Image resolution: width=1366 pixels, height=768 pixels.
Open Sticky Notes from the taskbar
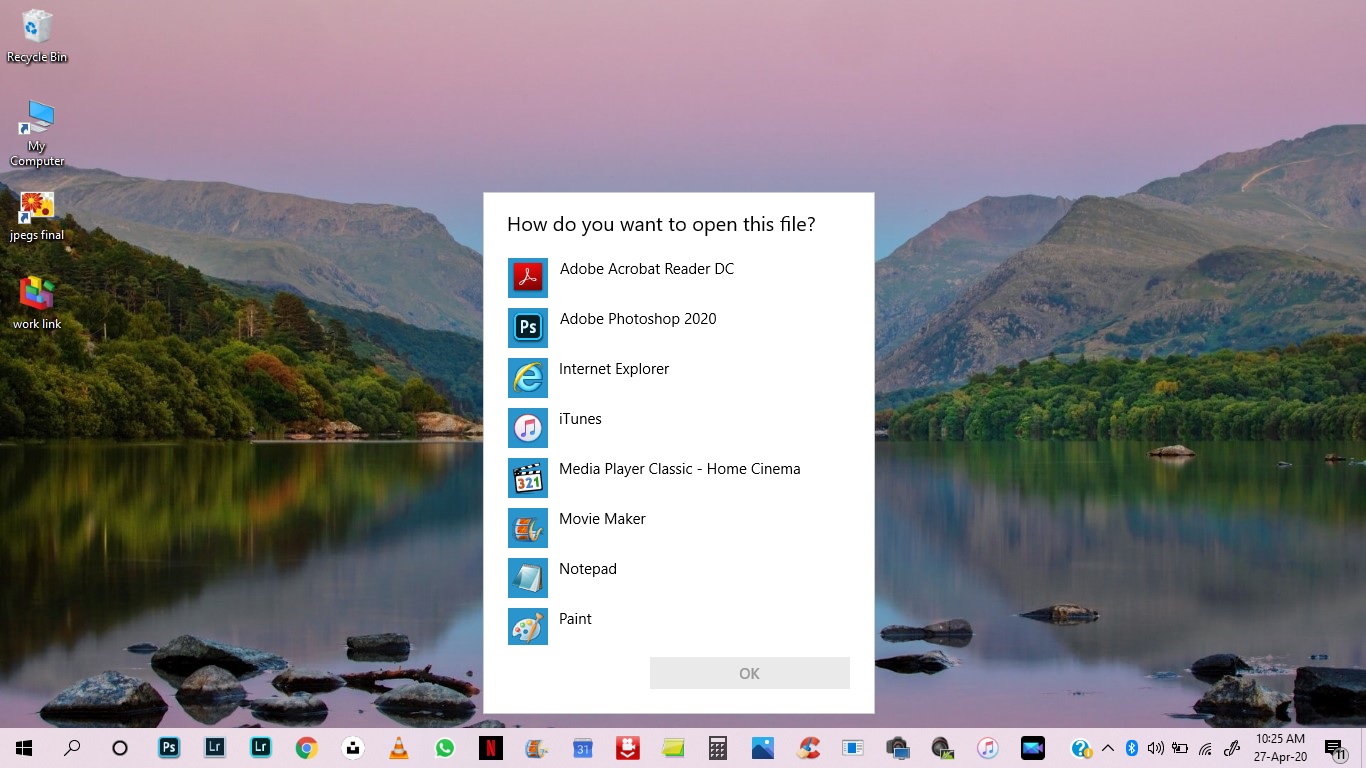(673, 747)
